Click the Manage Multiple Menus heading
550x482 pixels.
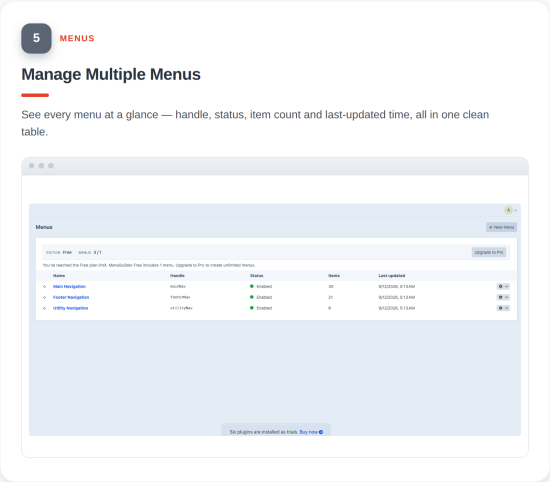coord(111,74)
